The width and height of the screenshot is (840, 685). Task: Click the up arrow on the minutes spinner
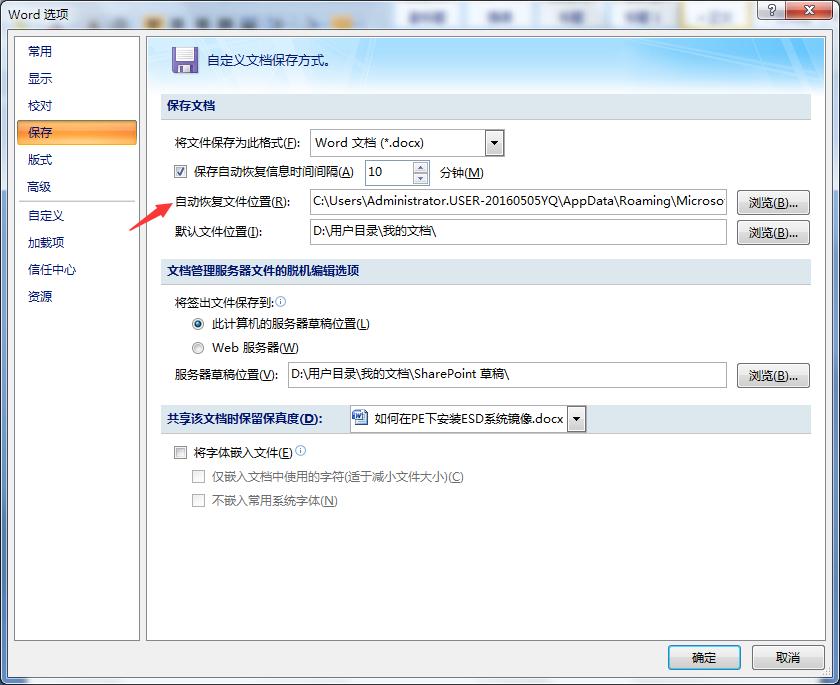tap(420, 166)
